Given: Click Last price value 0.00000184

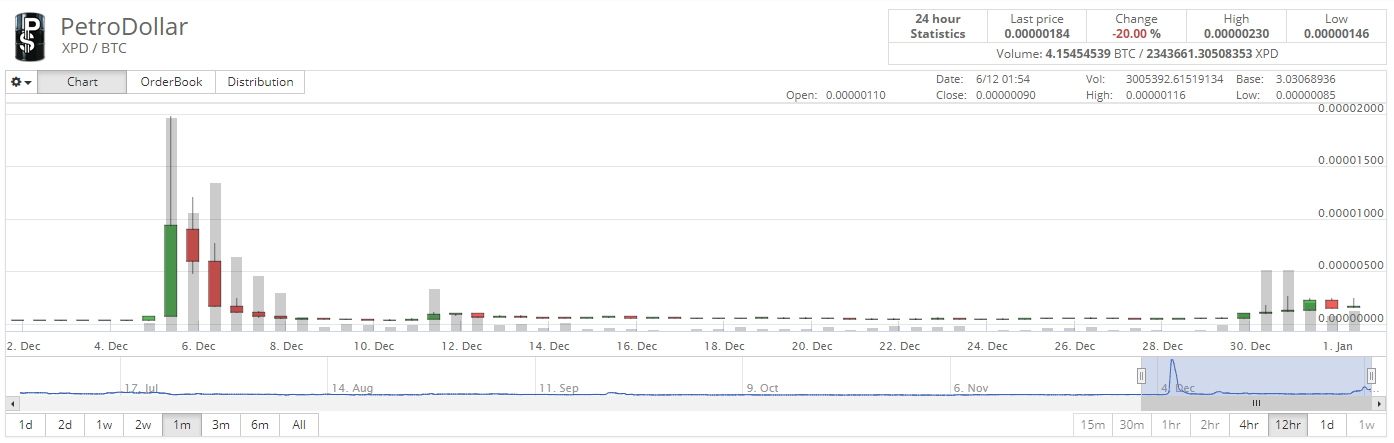Looking at the screenshot, I should pyautogui.click(x=1037, y=34).
